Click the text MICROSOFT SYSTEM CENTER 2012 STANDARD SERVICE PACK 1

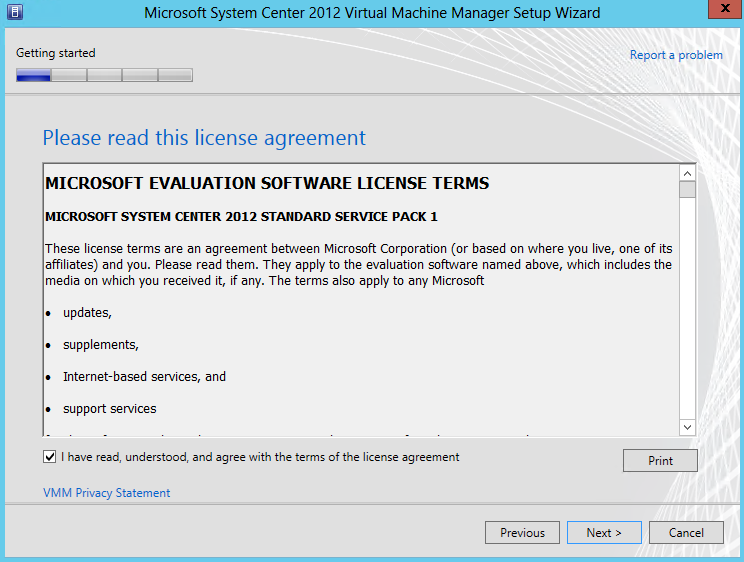(241, 216)
